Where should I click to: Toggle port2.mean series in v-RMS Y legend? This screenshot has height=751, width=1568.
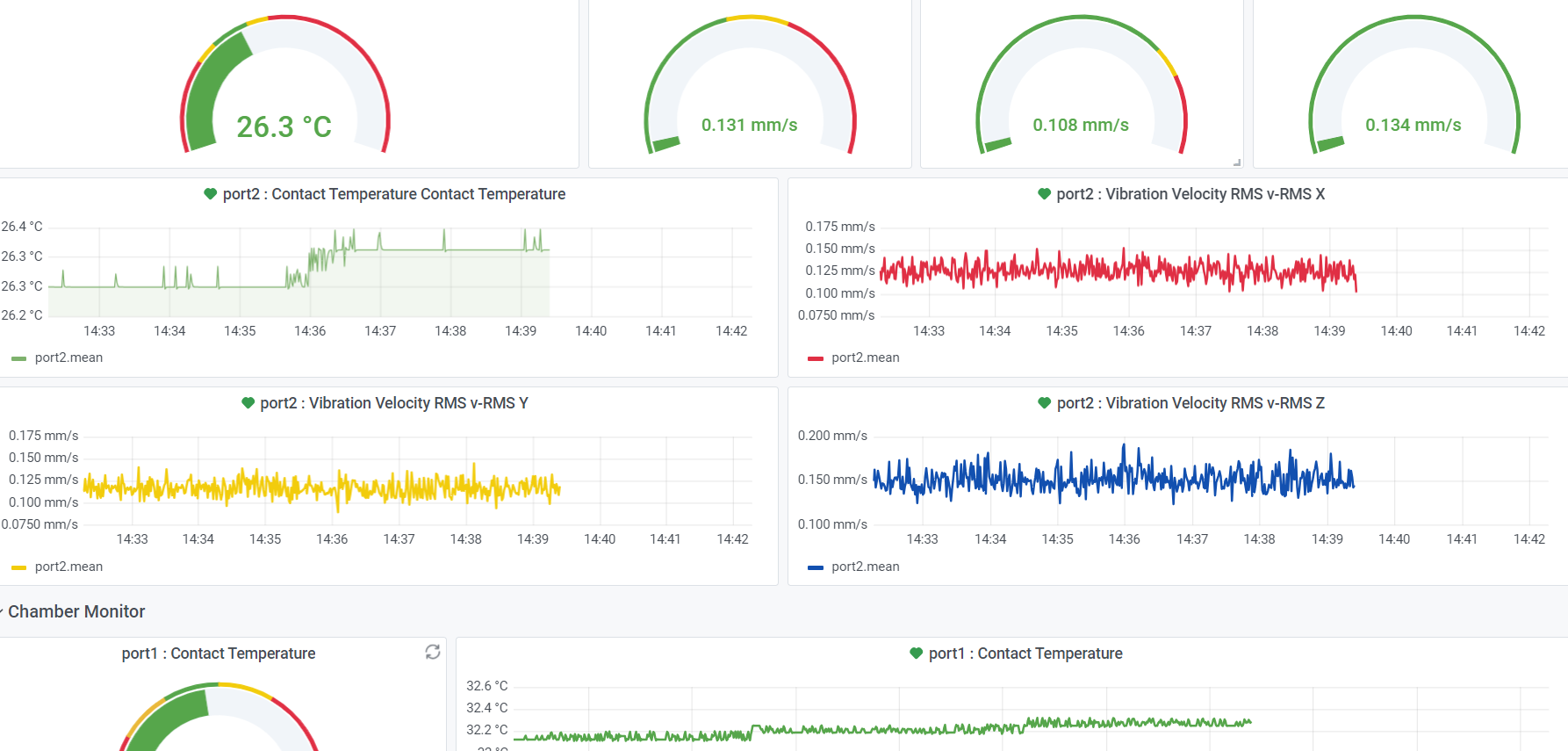point(68,567)
